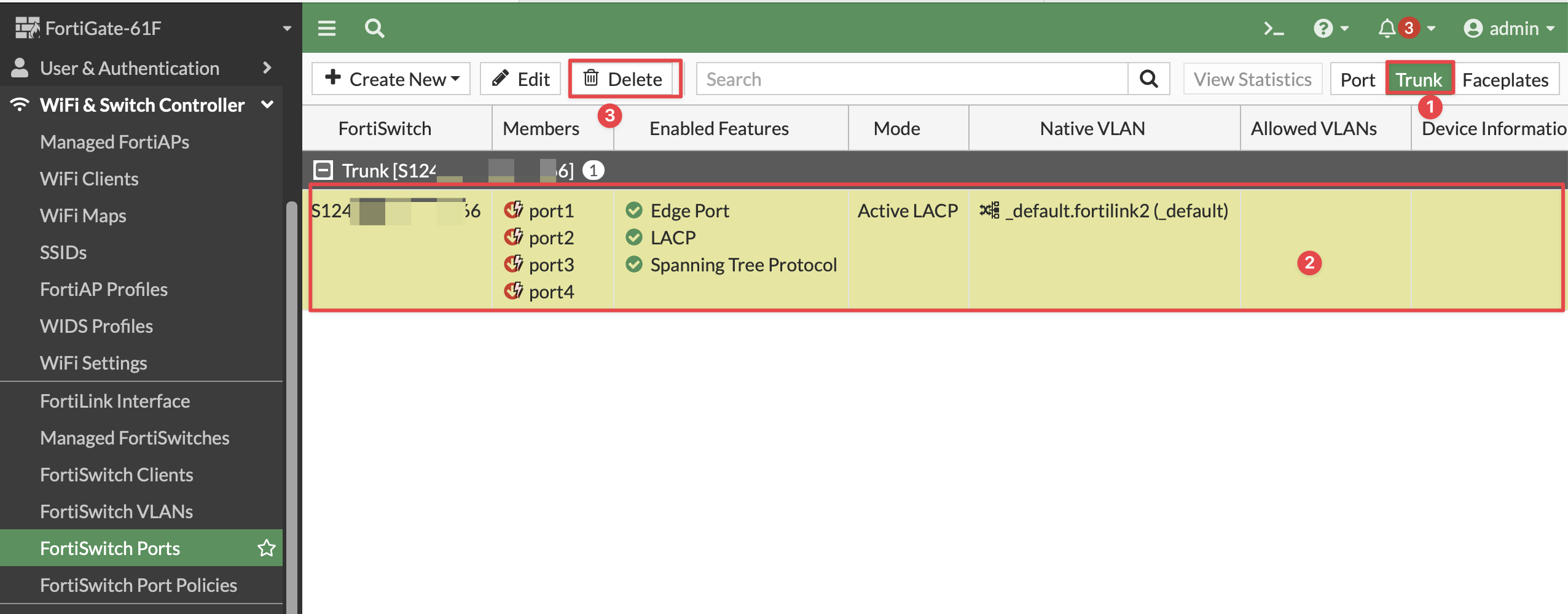Click the _default.fortilink2 native VLAN link
1568x614 pixels.
1116,210
